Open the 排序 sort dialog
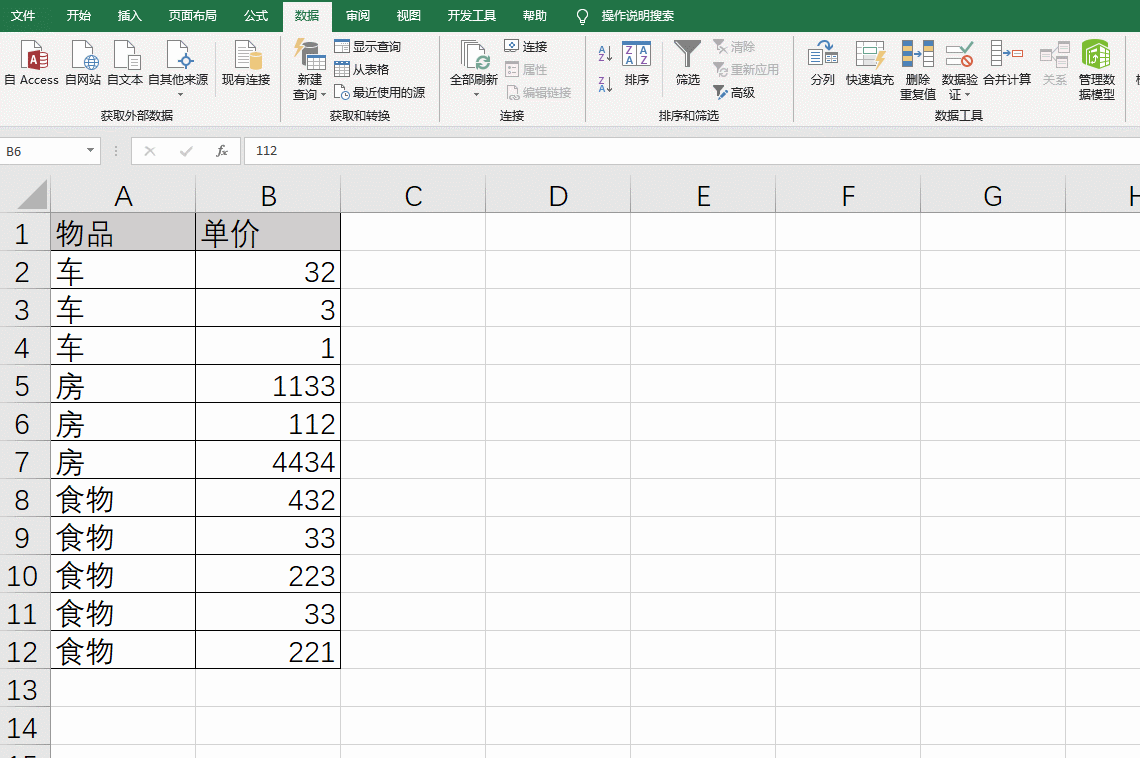Viewport: 1140px width, 758px height. 637,64
